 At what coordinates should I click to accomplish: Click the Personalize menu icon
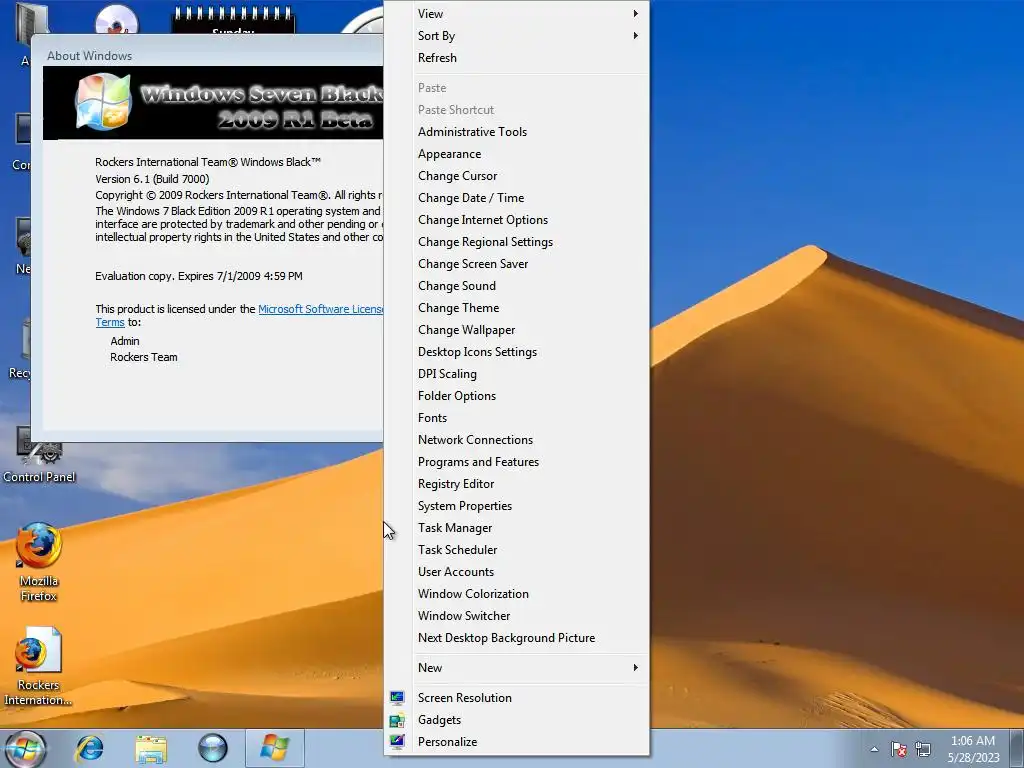(397, 742)
